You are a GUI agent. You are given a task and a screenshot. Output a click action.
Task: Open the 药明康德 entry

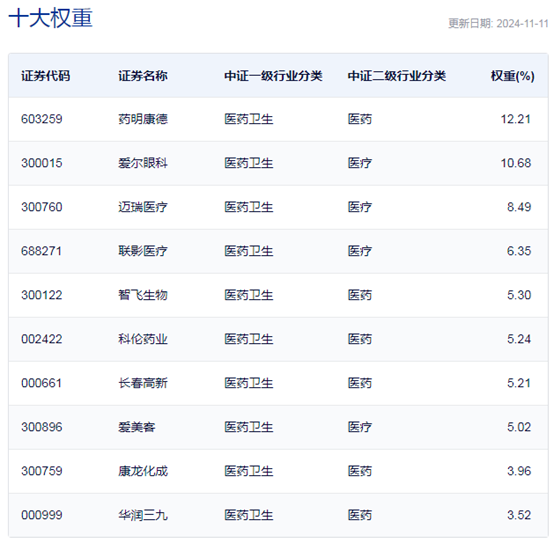(143, 119)
